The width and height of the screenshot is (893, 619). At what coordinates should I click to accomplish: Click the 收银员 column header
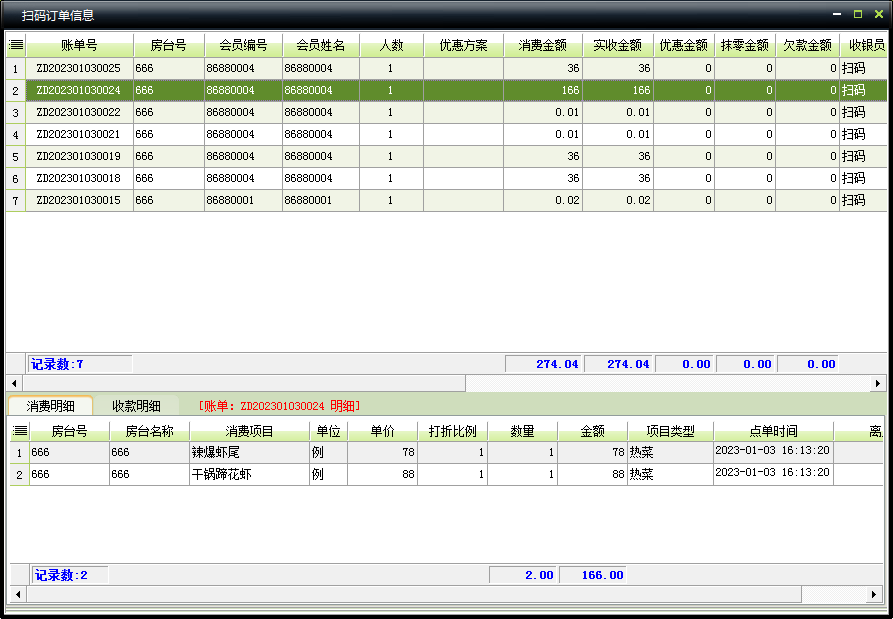point(863,45)
